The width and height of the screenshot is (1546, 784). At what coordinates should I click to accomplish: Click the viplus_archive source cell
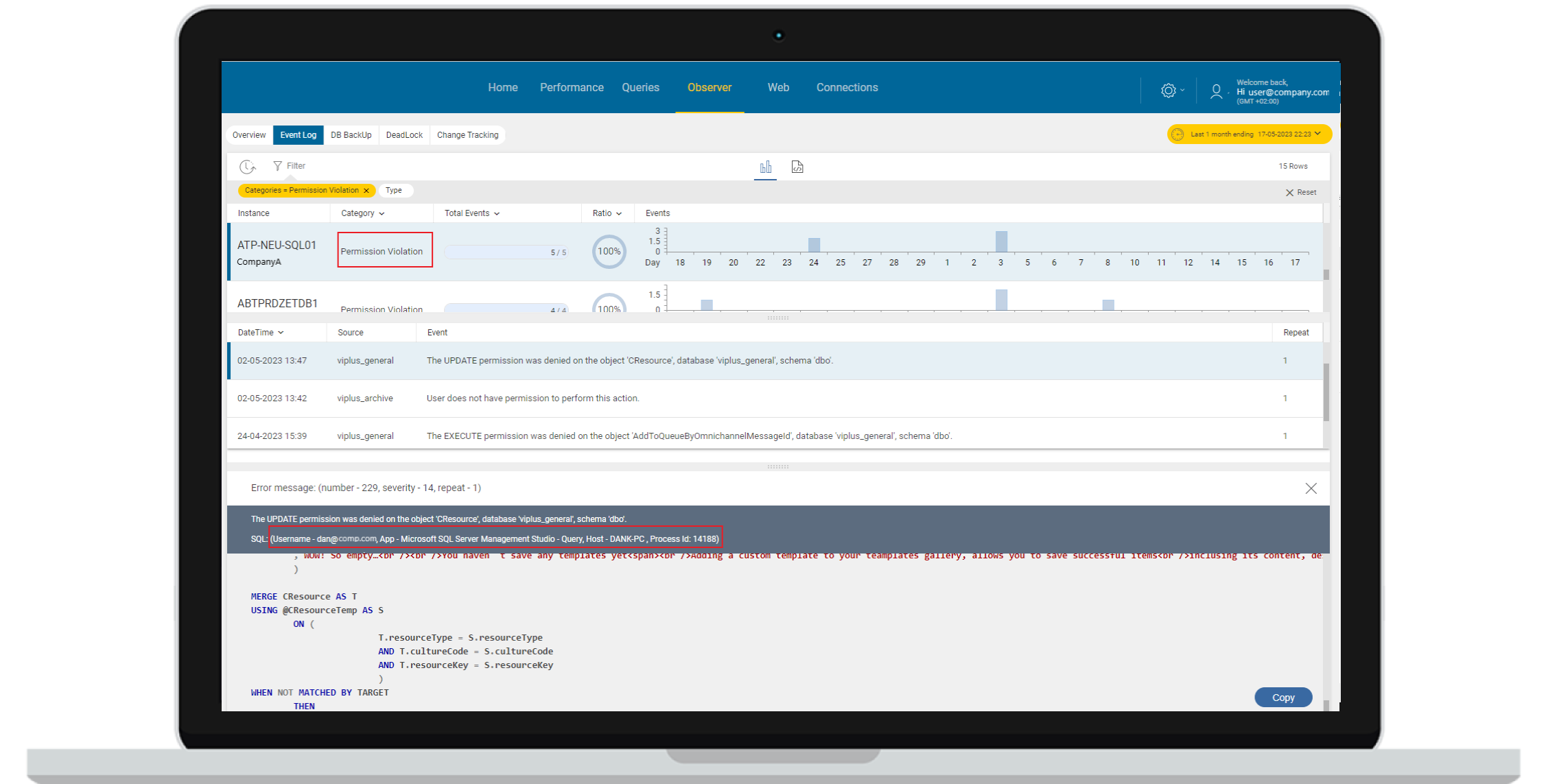[x=365, y=399]
